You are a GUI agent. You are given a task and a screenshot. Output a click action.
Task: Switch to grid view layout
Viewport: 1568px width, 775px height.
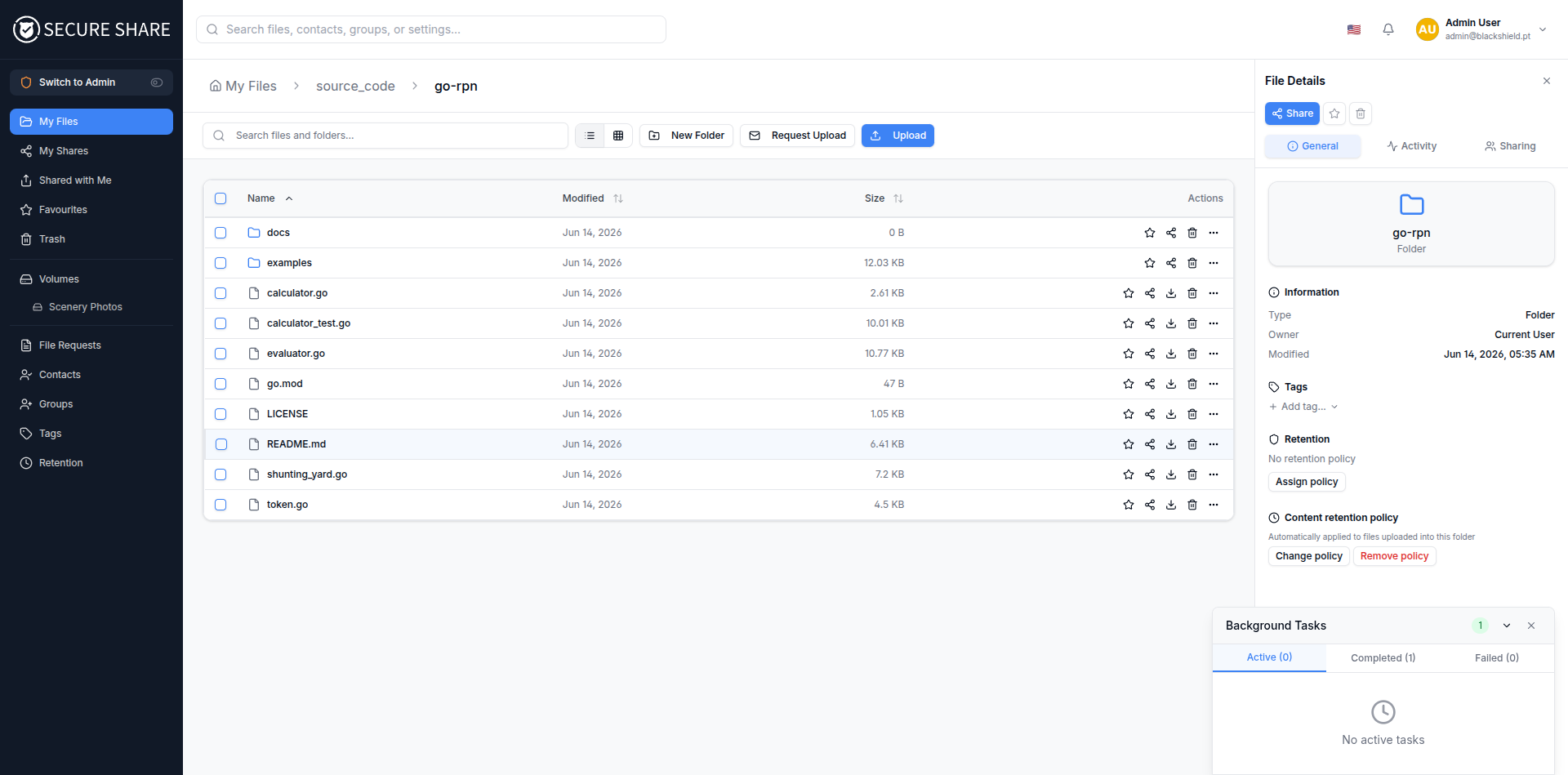click(x=618, y=136)
